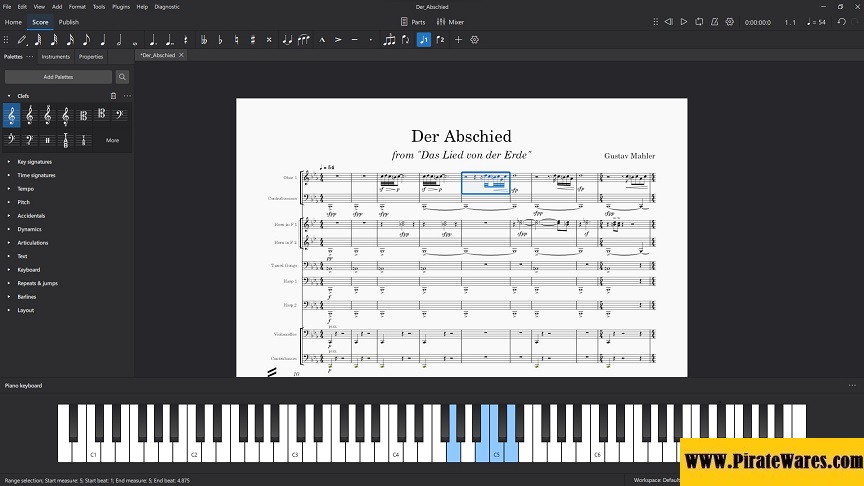Apply the marcato articulation
Viewport: 864px width, 486px height.
point(322,40)
